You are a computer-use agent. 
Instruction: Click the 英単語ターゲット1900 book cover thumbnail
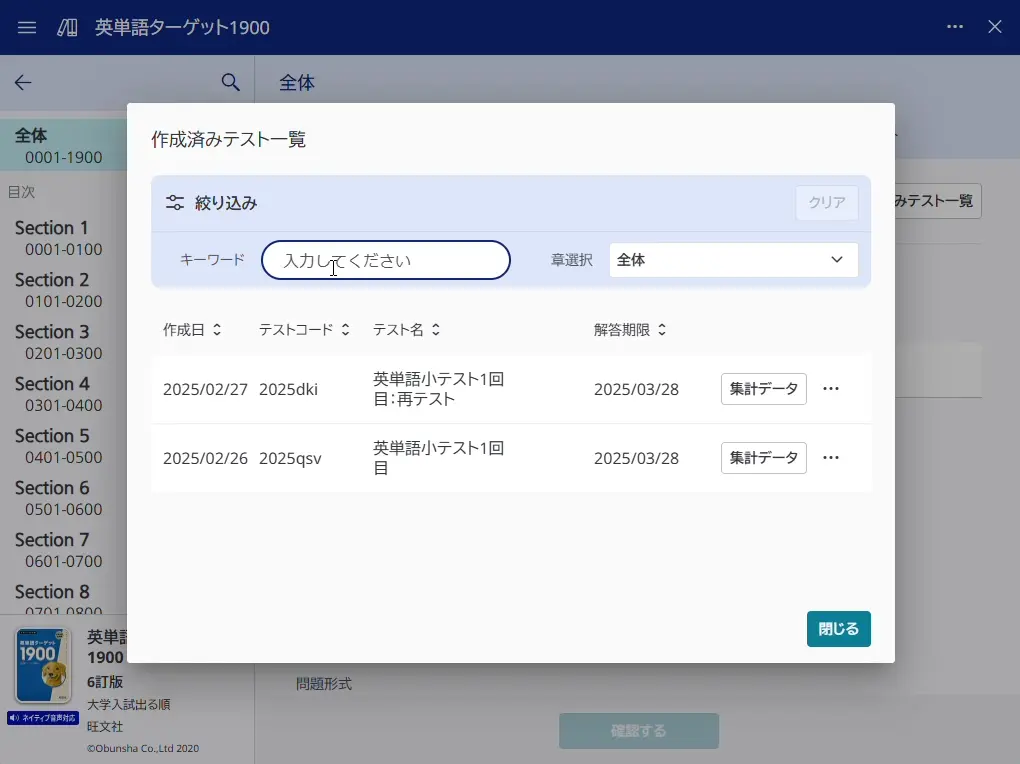[42, 665]
